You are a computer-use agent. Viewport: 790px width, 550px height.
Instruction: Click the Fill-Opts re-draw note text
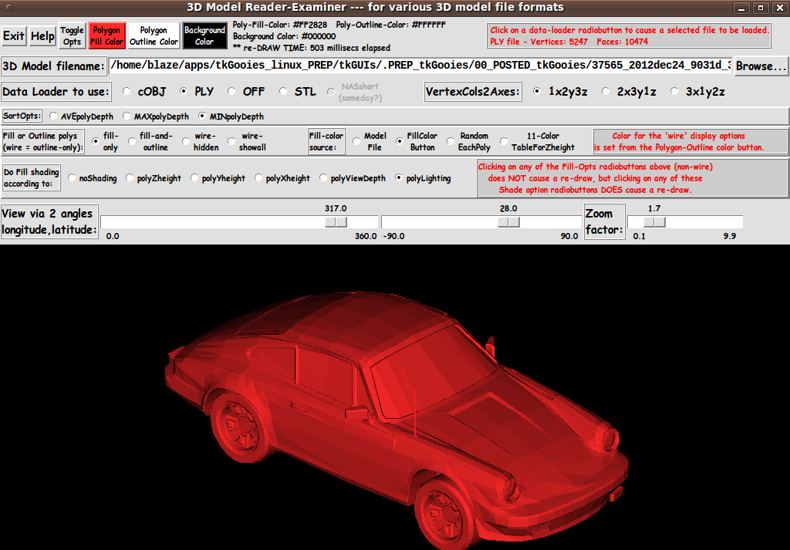[595, 178]
